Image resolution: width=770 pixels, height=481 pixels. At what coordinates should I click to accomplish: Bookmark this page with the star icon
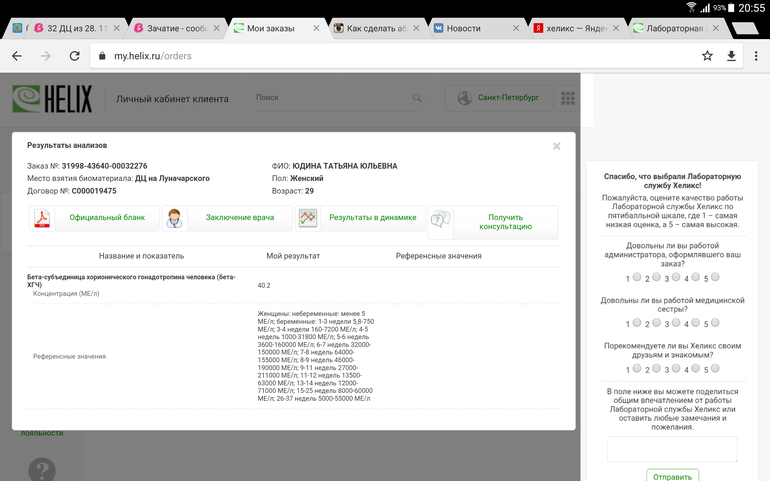[707, 56]
